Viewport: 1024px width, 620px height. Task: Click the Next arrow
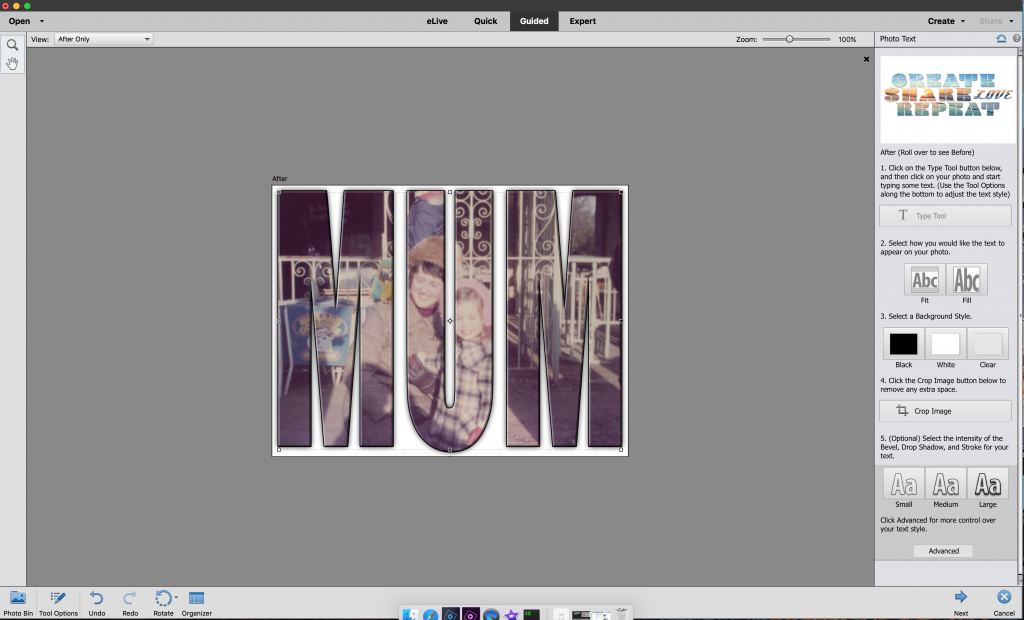961,603
